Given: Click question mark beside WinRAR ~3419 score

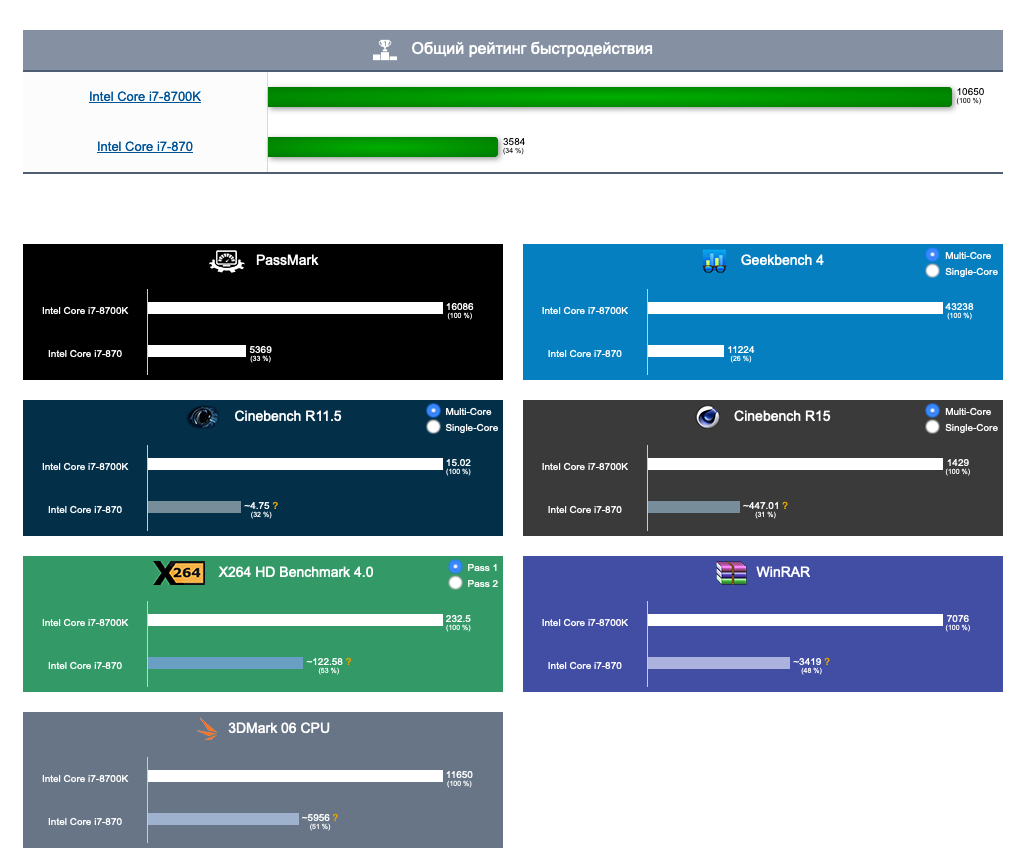Looking at the screenshot, I should 827,662.
